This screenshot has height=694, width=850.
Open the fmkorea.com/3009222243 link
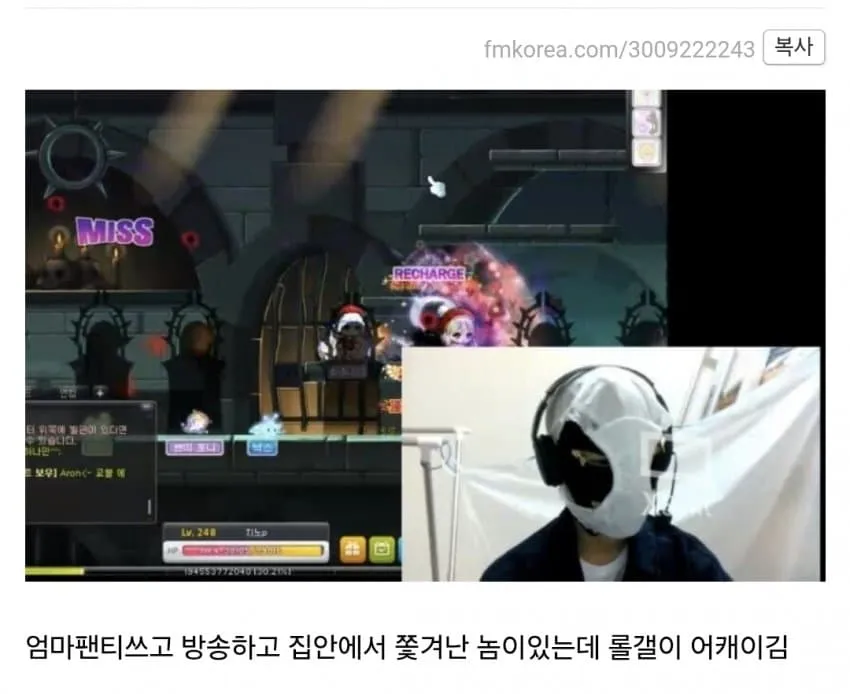click(x=619, y=49)
